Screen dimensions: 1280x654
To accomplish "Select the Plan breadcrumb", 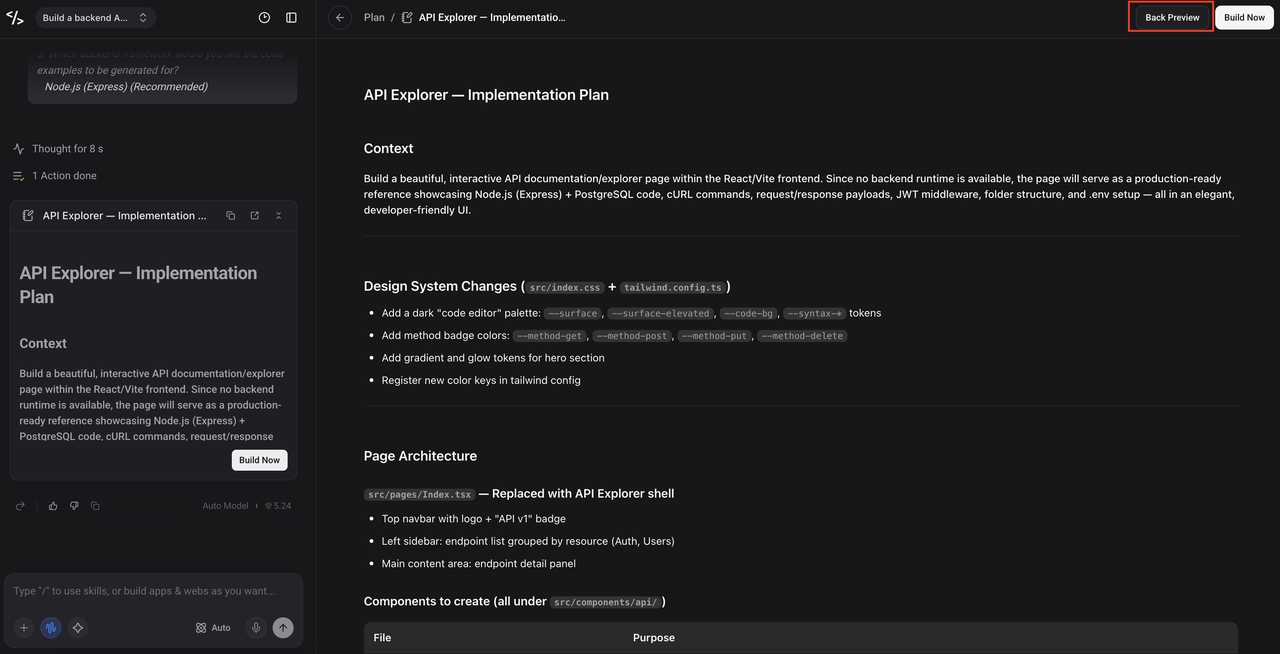I will 374,17.
